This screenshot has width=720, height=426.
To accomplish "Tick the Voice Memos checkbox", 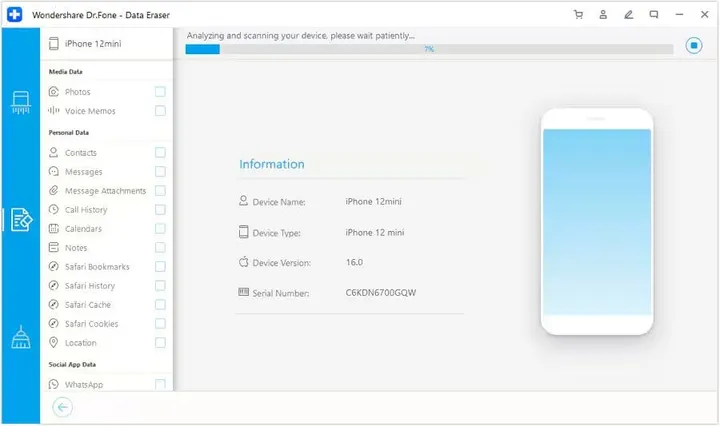I will coord(160,111).
